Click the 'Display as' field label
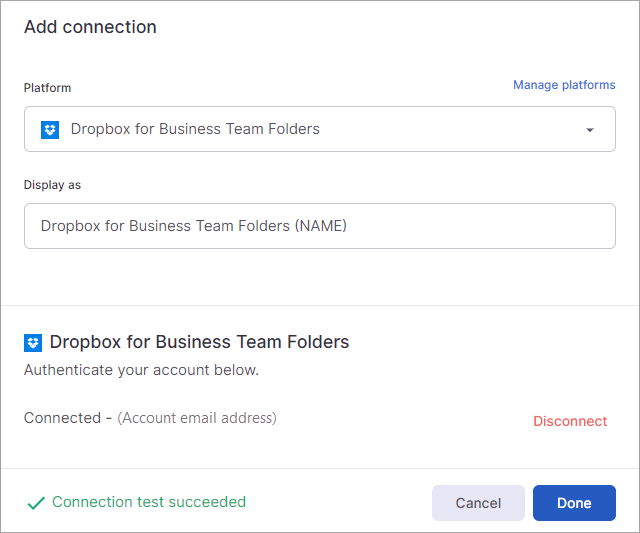Screen dimensions: 640x533 point(51,185)
